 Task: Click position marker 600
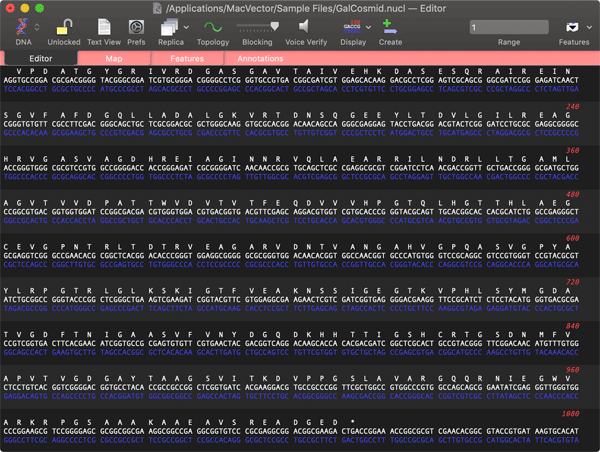click(x=572, y=238)
